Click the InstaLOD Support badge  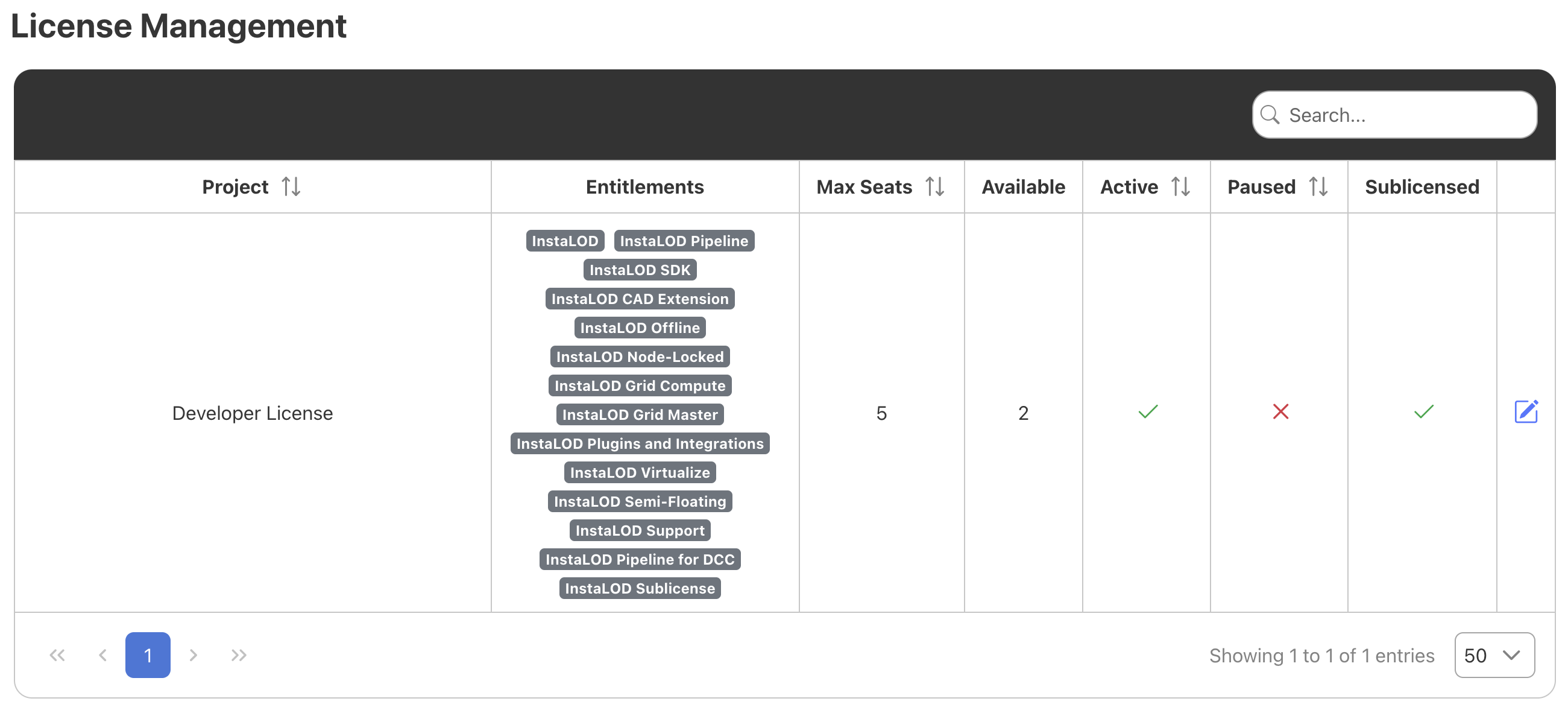pos(640,530)
